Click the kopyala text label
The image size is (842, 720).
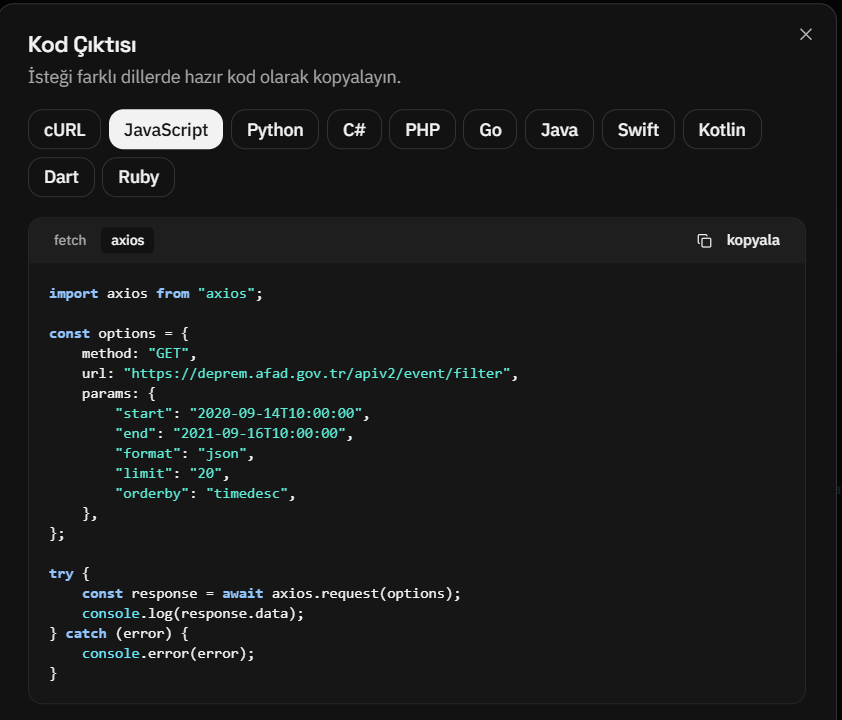pos(753,240)
